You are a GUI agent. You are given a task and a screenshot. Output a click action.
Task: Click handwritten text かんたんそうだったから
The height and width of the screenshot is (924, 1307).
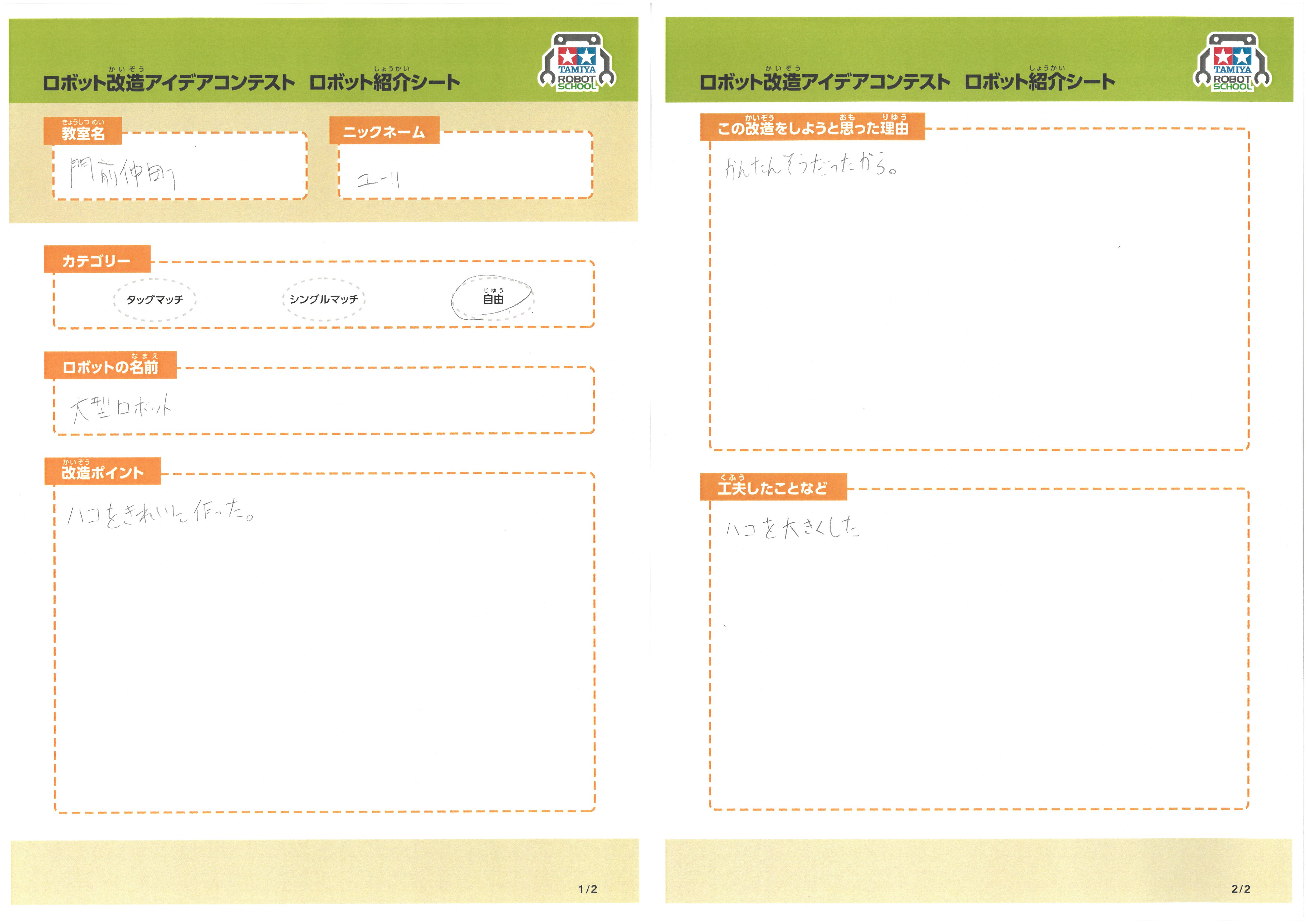pos(811,166)
